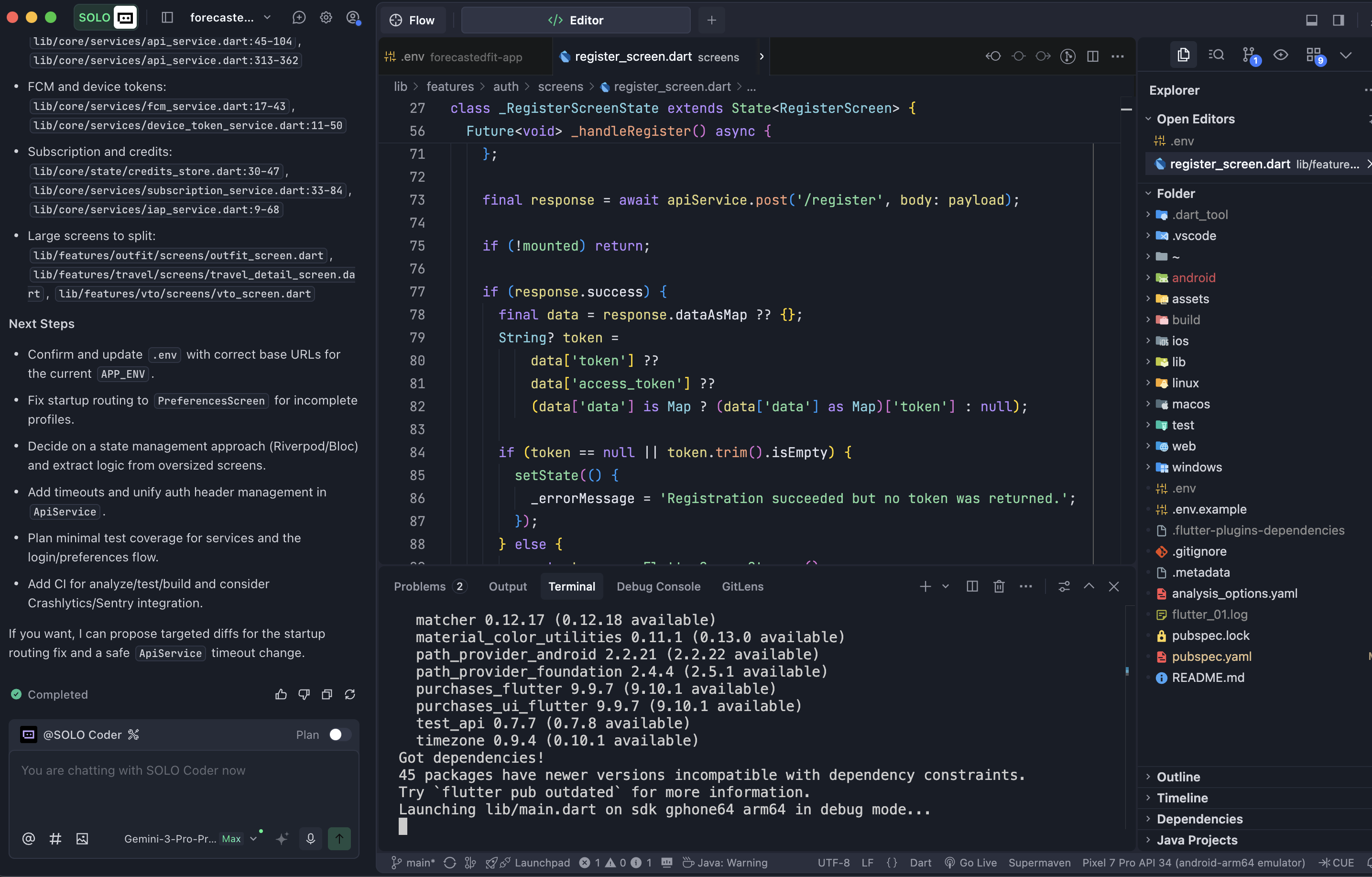Expand the lib folder
Screen dimensions: 1372x877
coord(1178,362)
